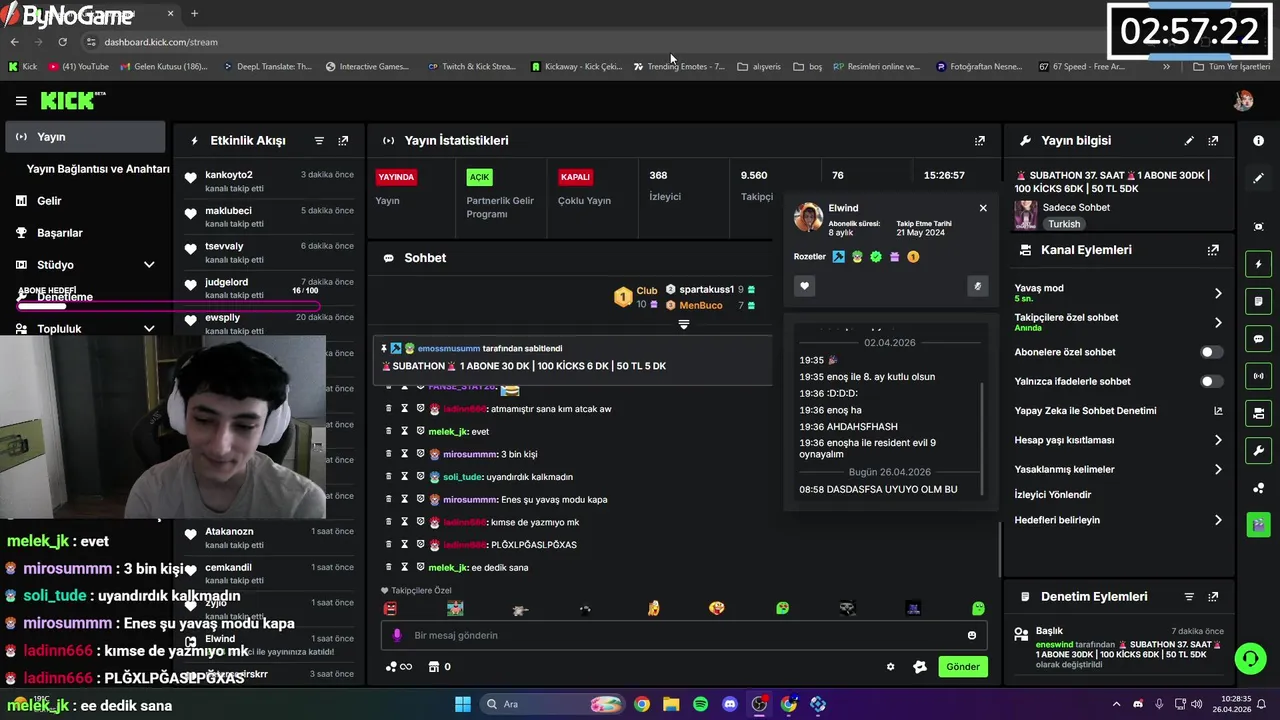Viewport: 1280px width, 720px height.
Task: Open Spotify from the taskbar
Action: [700, 704]
